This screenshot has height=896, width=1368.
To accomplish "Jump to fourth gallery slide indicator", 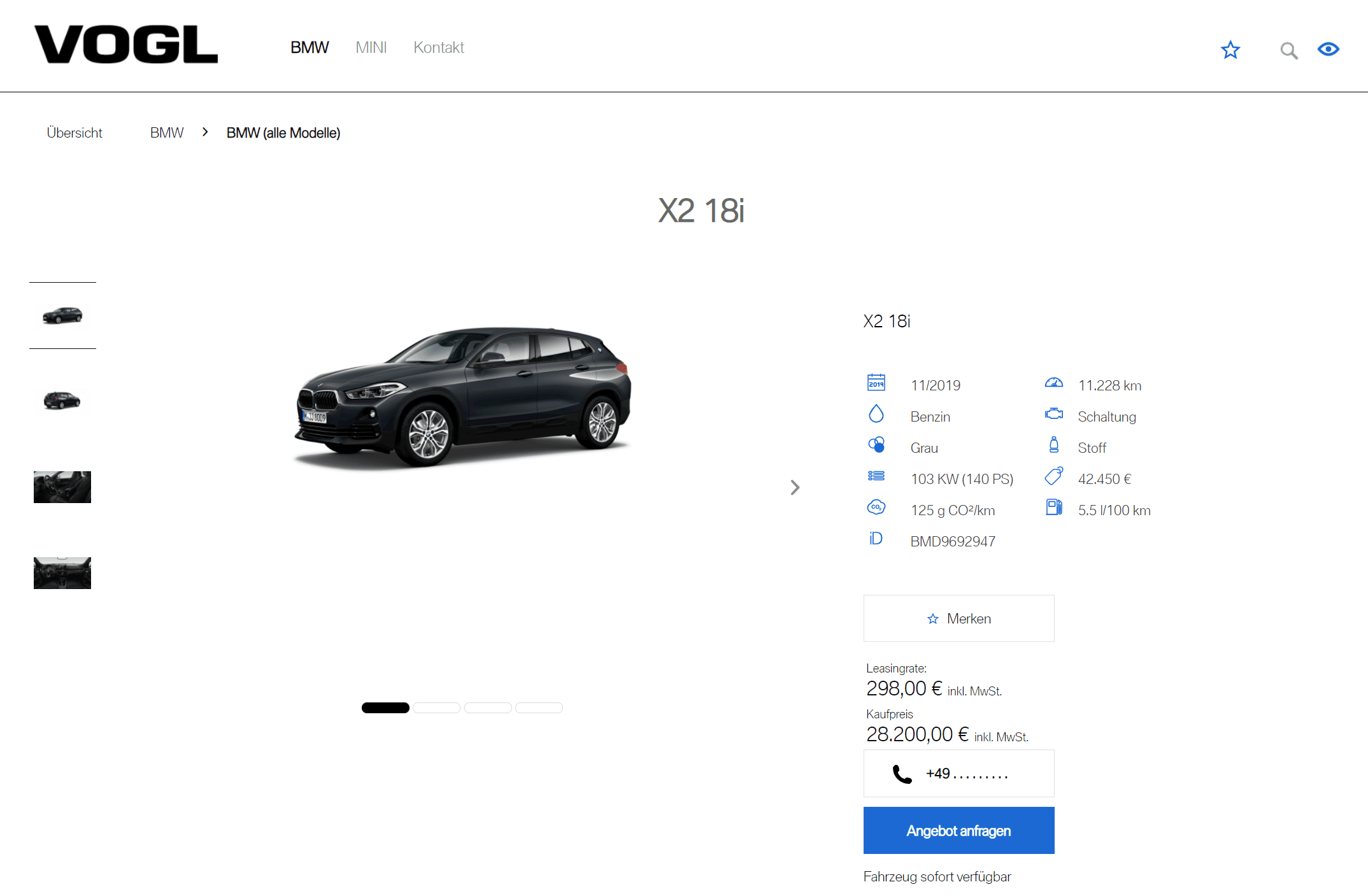I will (x=539, y=708).
